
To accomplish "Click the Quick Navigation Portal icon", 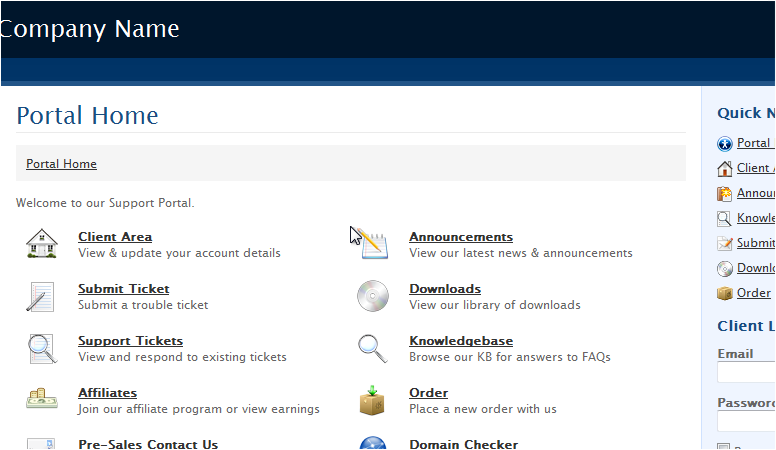I will 725,144.
